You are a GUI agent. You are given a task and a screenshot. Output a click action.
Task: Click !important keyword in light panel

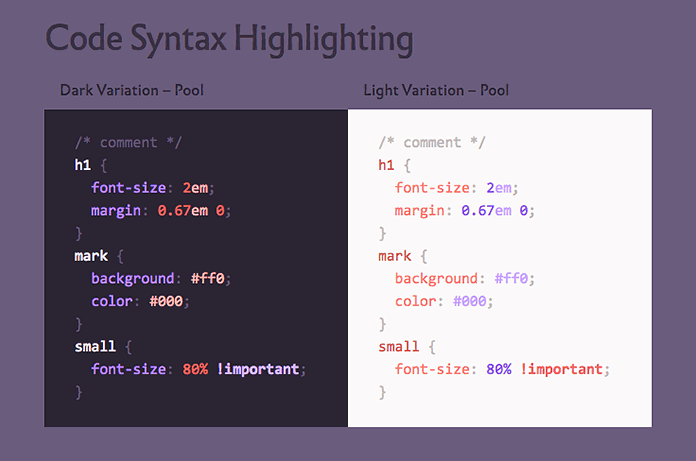click(561, 369)
